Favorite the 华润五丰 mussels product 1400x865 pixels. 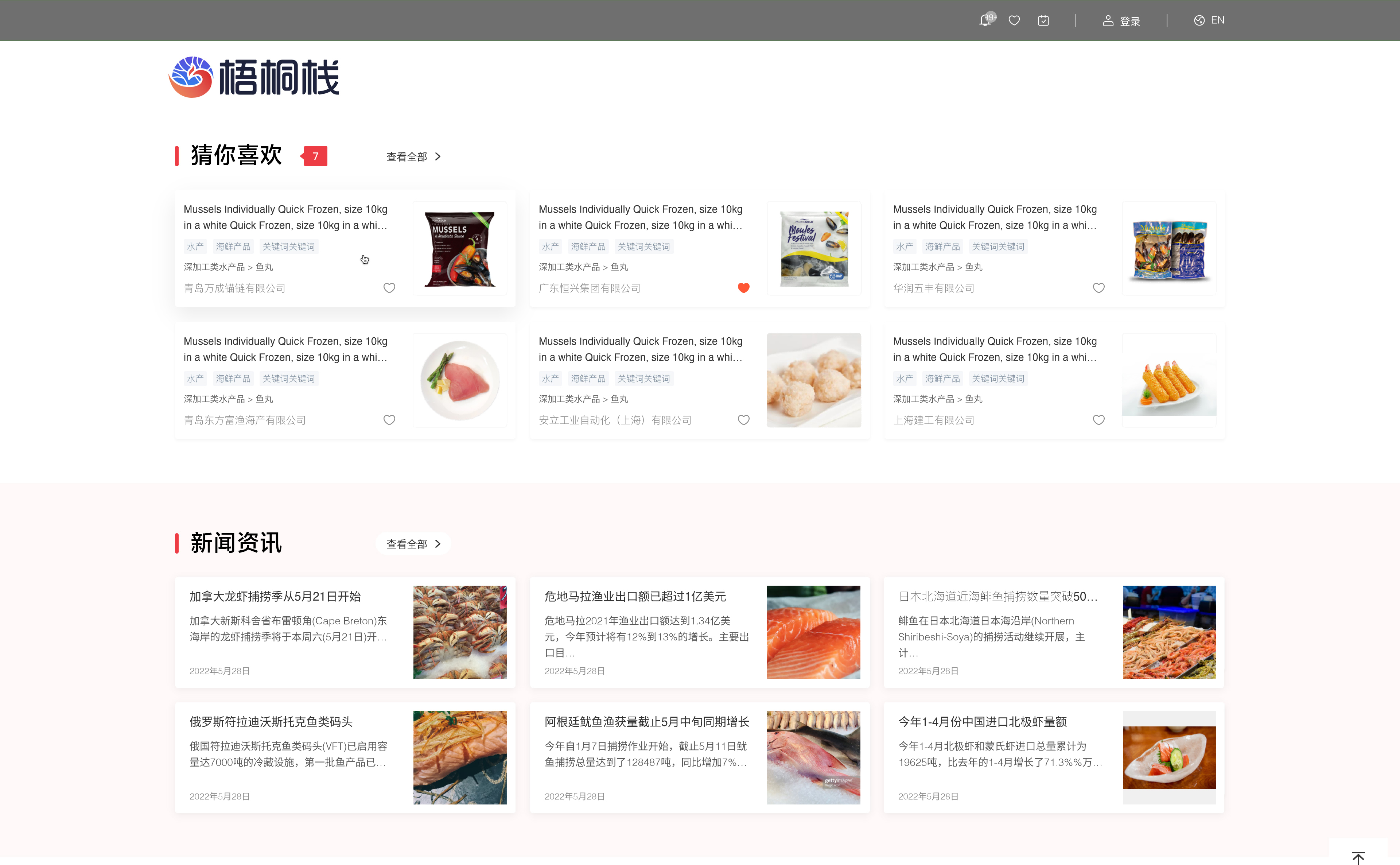point(1098,288)
